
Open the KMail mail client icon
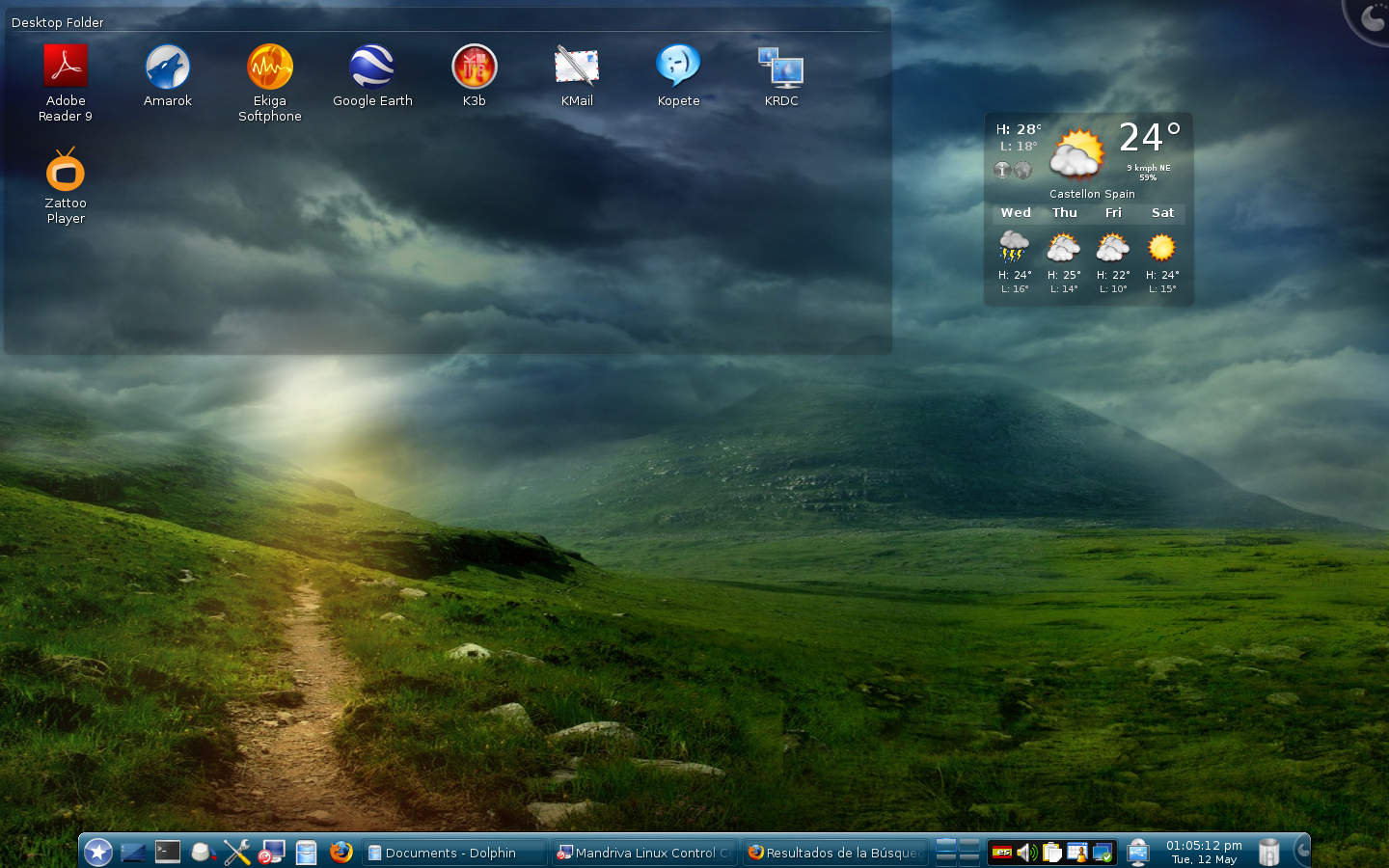577,68
